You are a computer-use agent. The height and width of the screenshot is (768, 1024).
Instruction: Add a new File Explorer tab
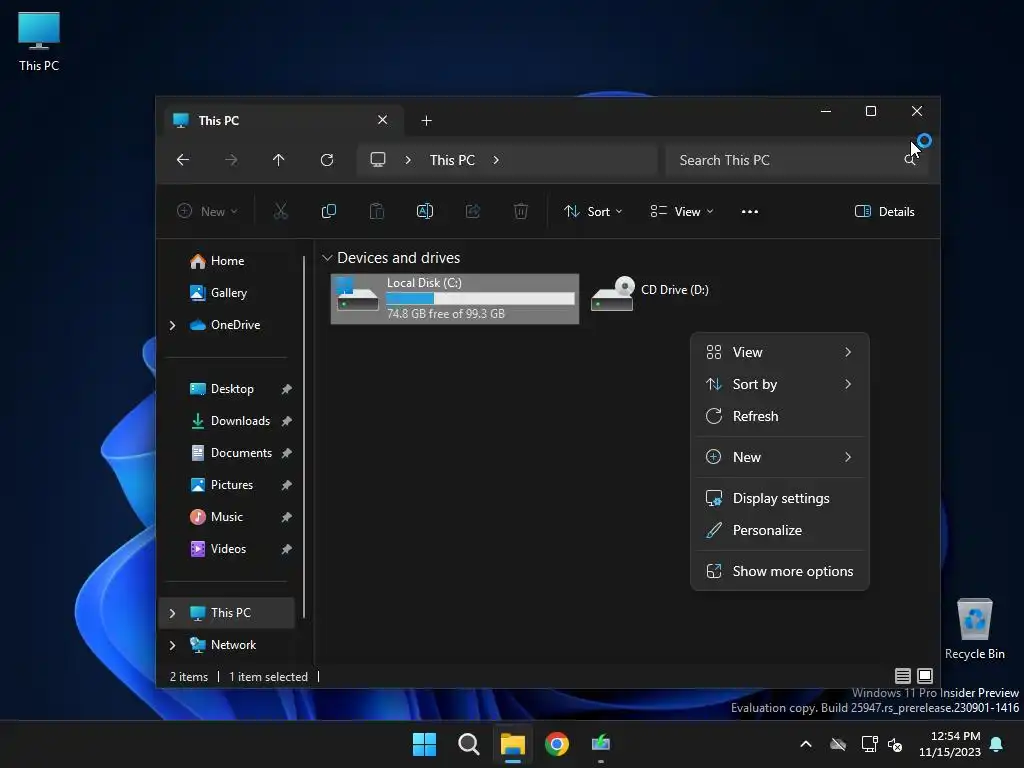point(426,121)
